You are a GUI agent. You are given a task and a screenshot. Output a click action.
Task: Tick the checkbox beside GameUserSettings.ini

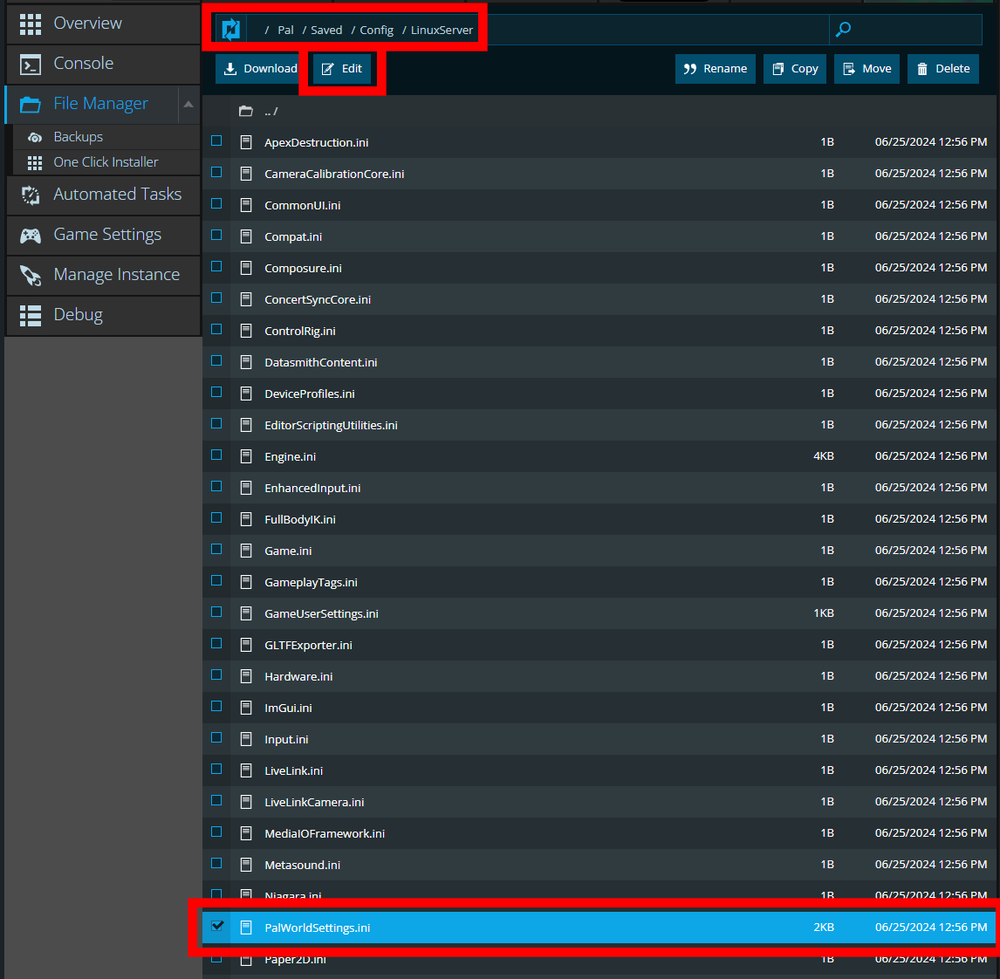point(216,612)
